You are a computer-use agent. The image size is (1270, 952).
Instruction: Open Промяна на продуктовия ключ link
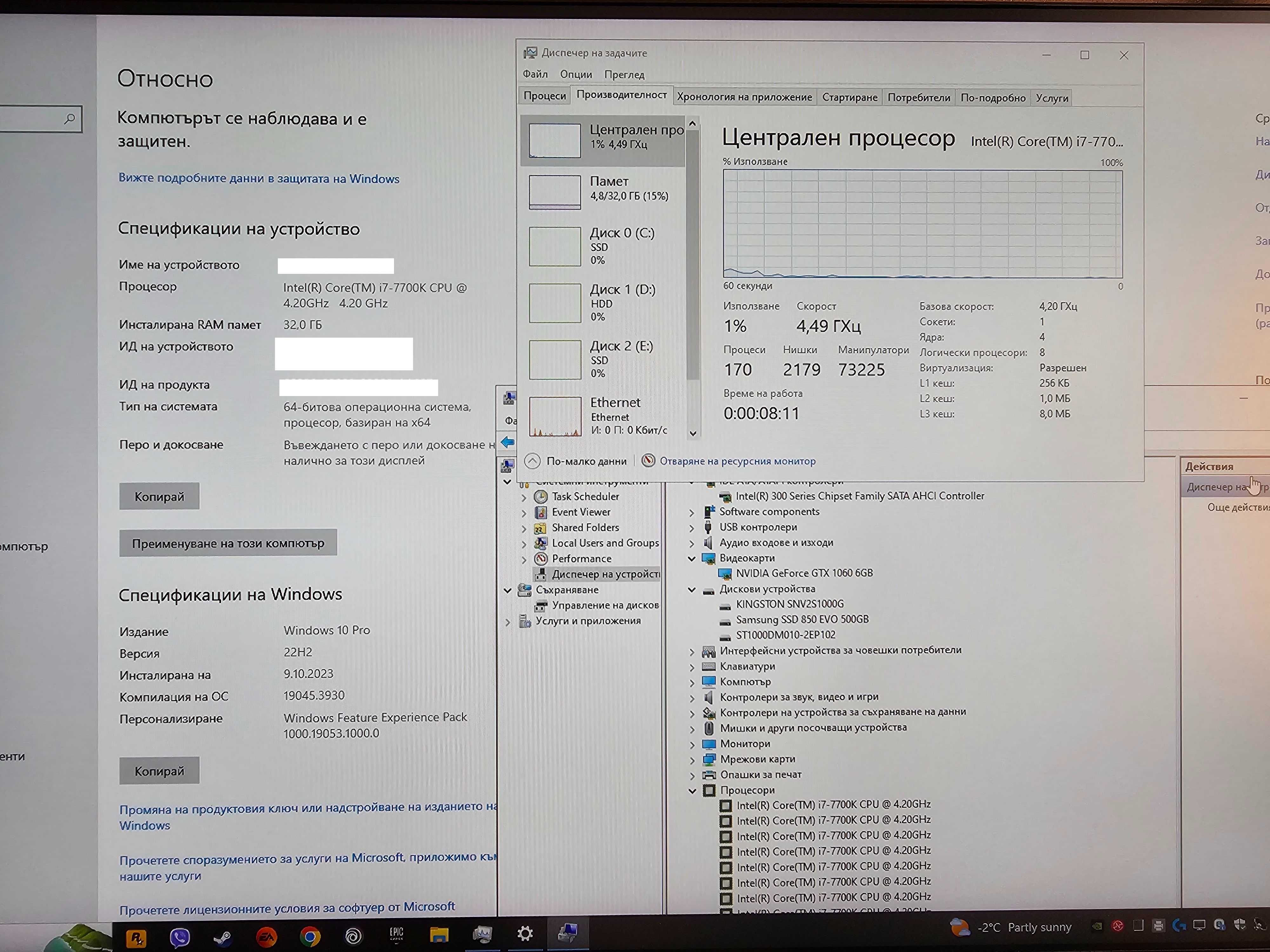[308, 816]
